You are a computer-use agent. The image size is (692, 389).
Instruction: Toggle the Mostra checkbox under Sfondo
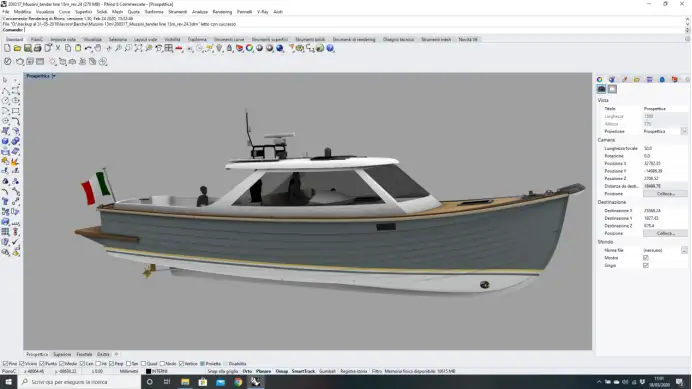pyautogui.click(x=646, y=258)
